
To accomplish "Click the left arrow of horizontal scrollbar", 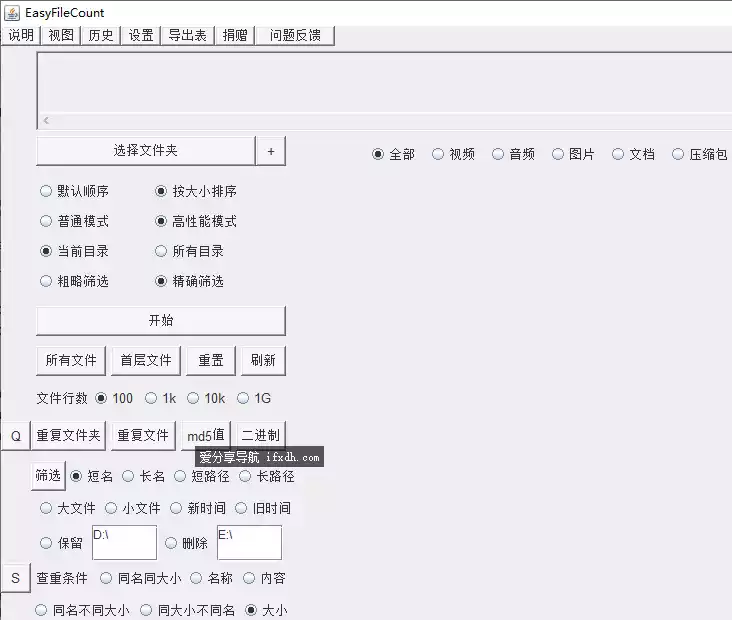I will pyautogui.click(x=46, y=120).
